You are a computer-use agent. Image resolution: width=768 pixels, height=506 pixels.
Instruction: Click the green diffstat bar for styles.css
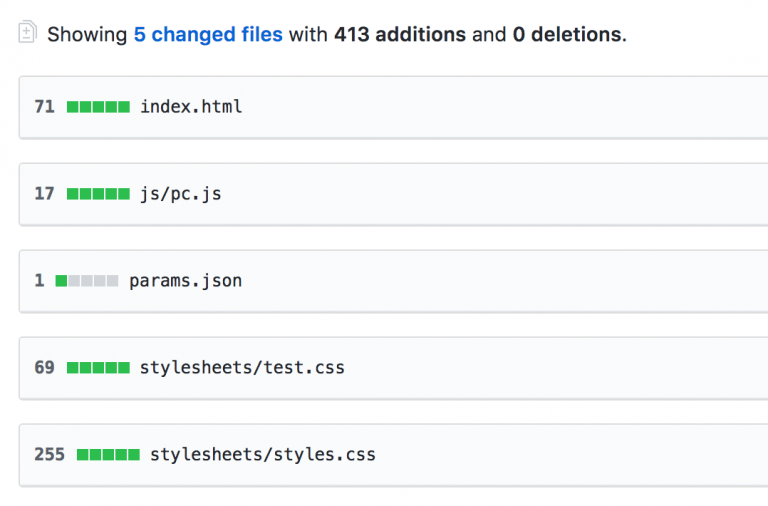pos(108,455)
